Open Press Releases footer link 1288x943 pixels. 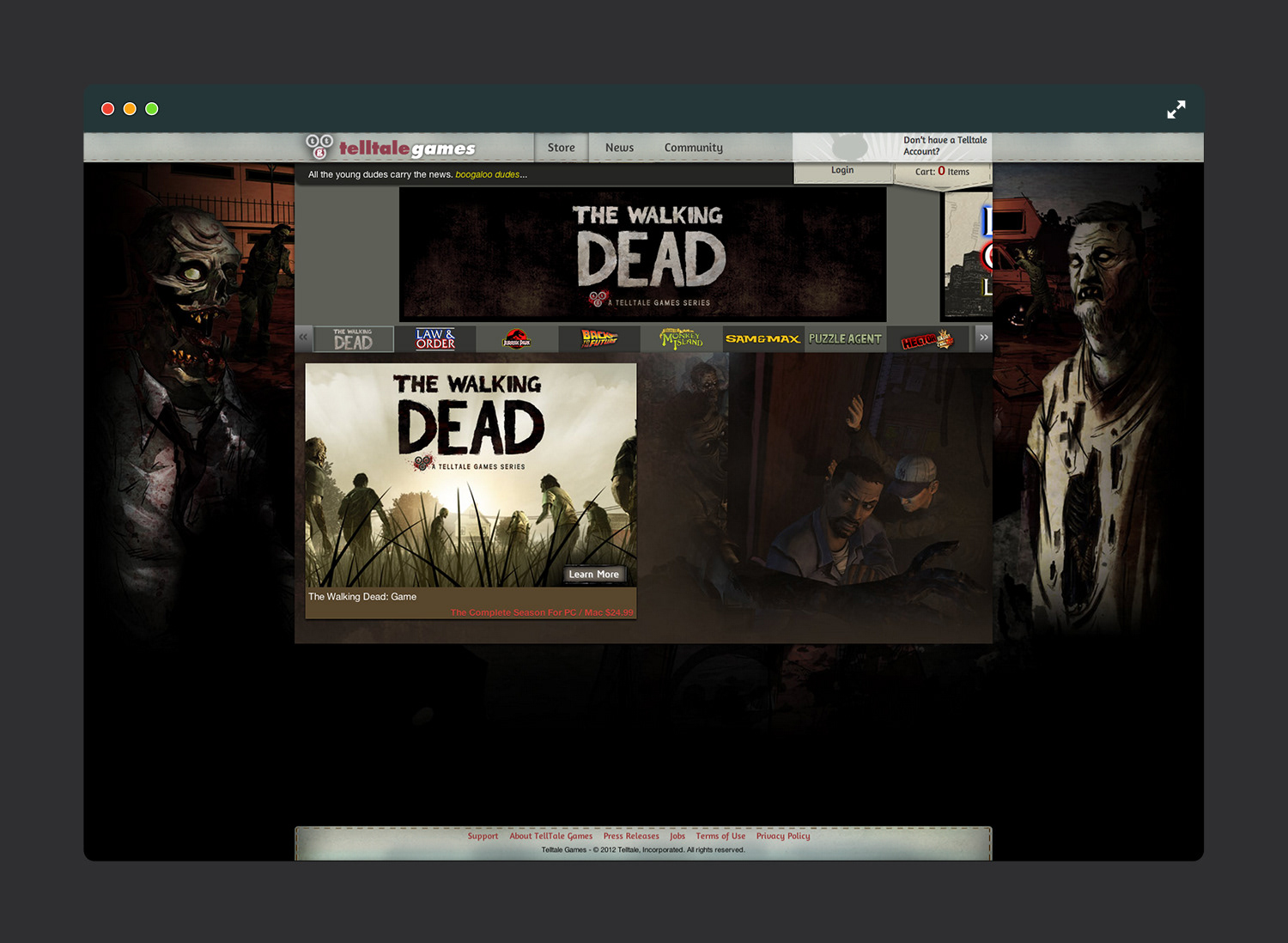coord(631,837)
